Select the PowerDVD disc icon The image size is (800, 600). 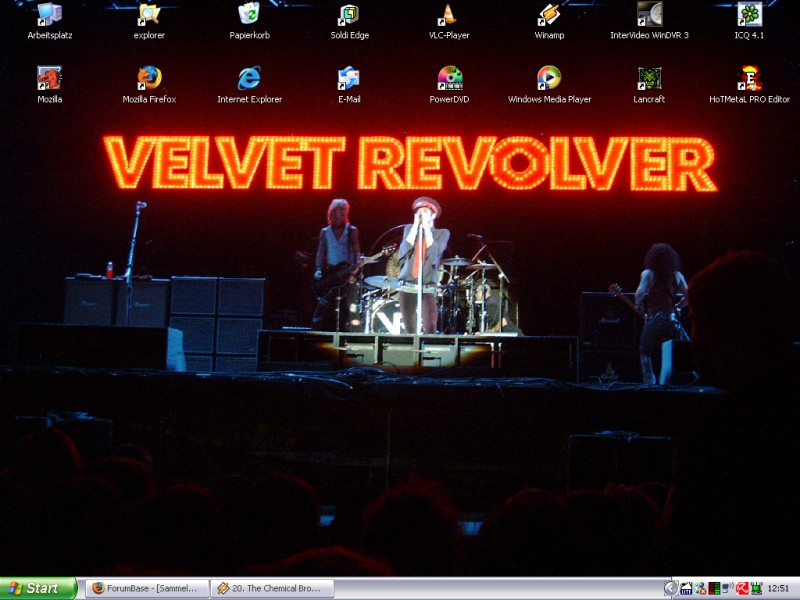[449, 85]
